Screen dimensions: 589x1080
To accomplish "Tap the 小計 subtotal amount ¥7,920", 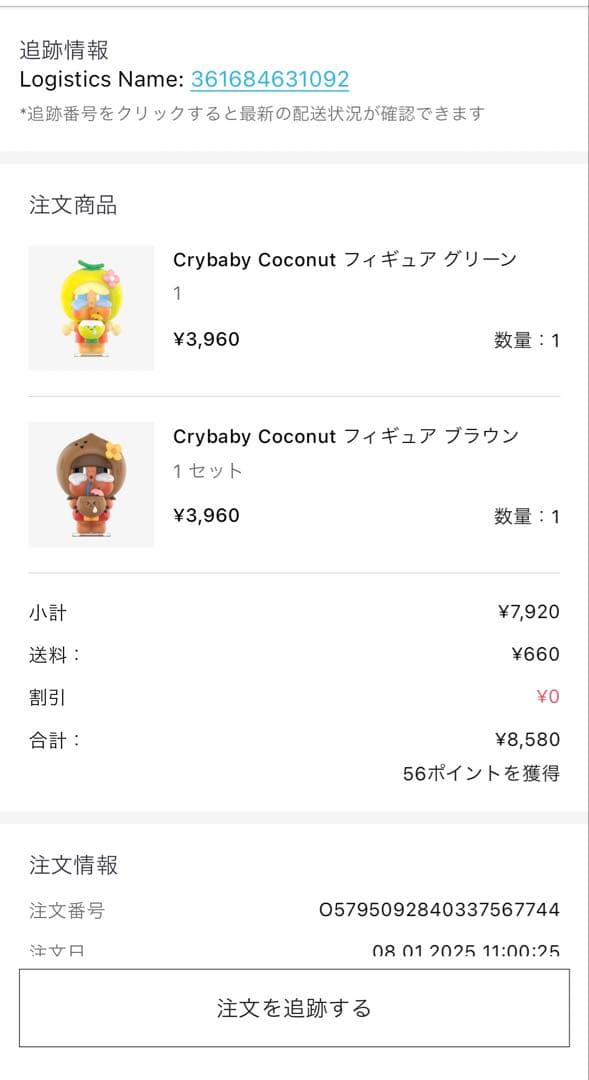I will pos(532,611).
